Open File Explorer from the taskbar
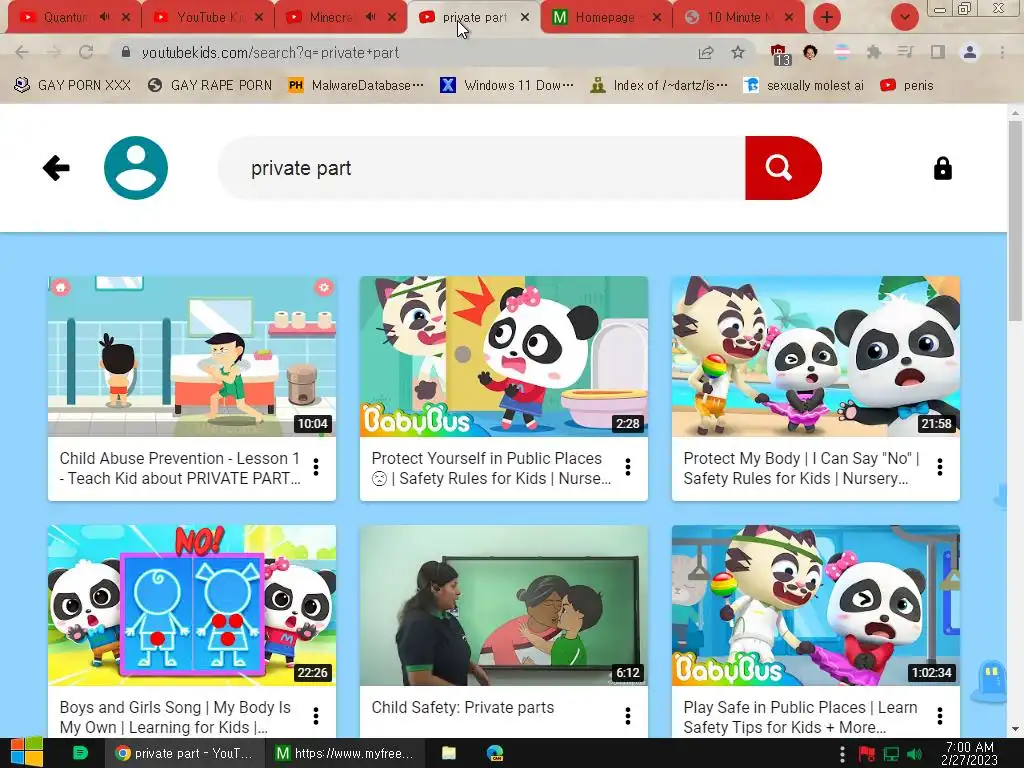 (449, 754)
